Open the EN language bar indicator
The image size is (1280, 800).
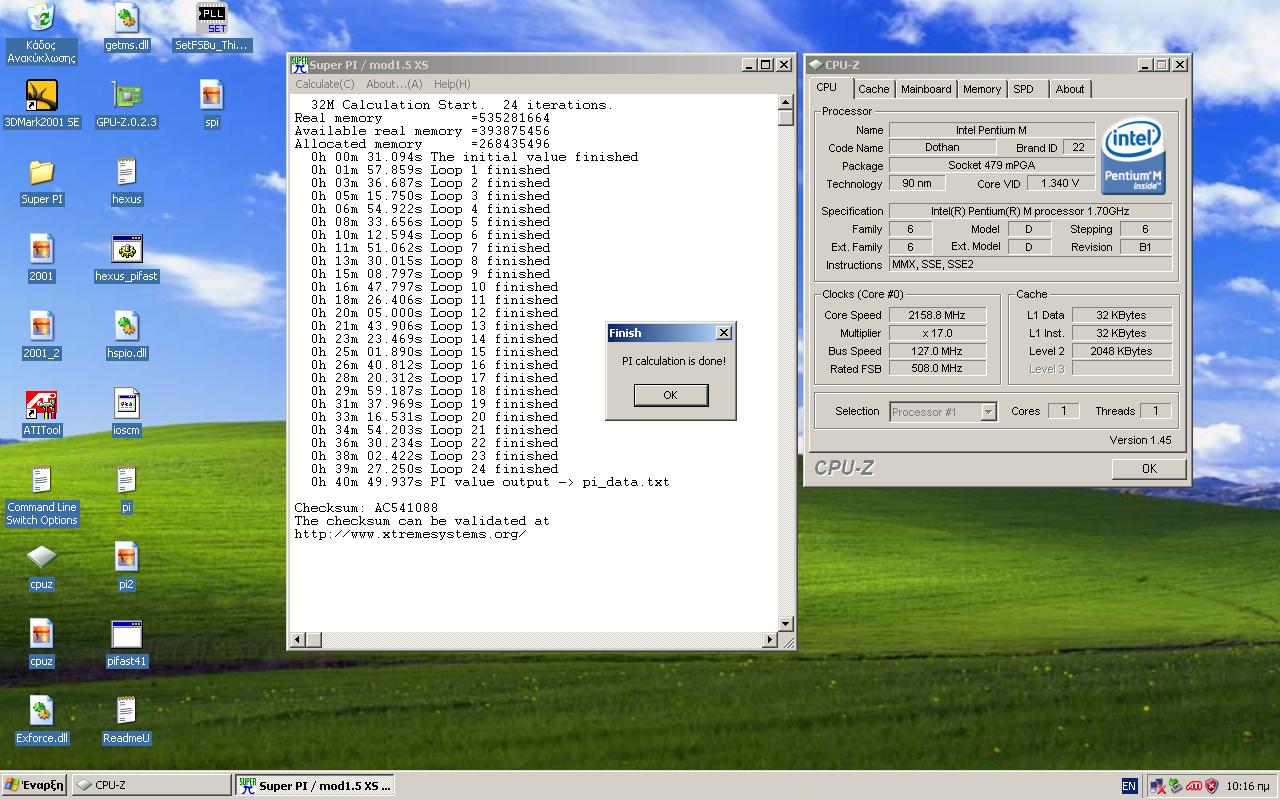1129,786
